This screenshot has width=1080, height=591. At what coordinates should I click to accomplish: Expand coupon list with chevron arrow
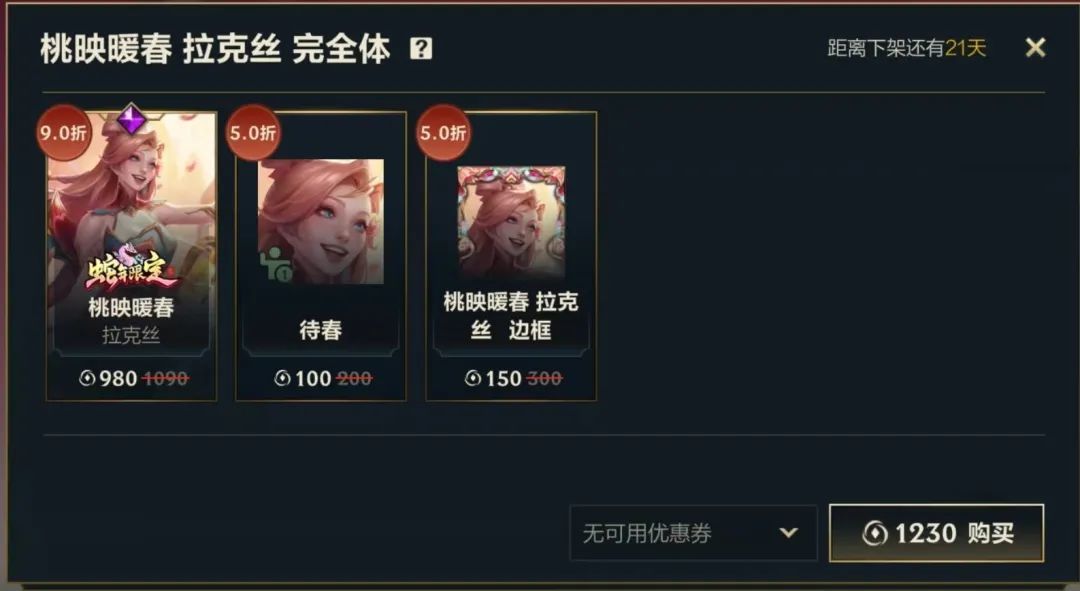point(789,532)
